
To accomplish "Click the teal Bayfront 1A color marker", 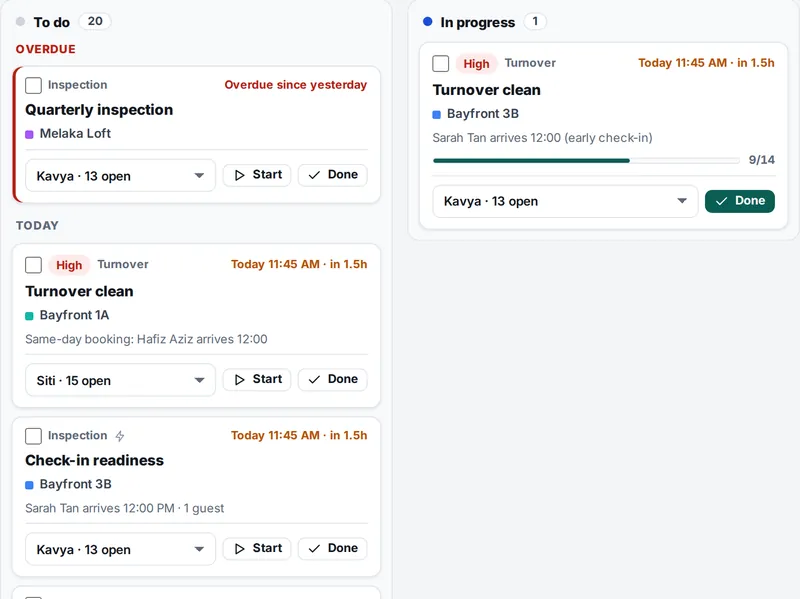I will click(30, 316).
